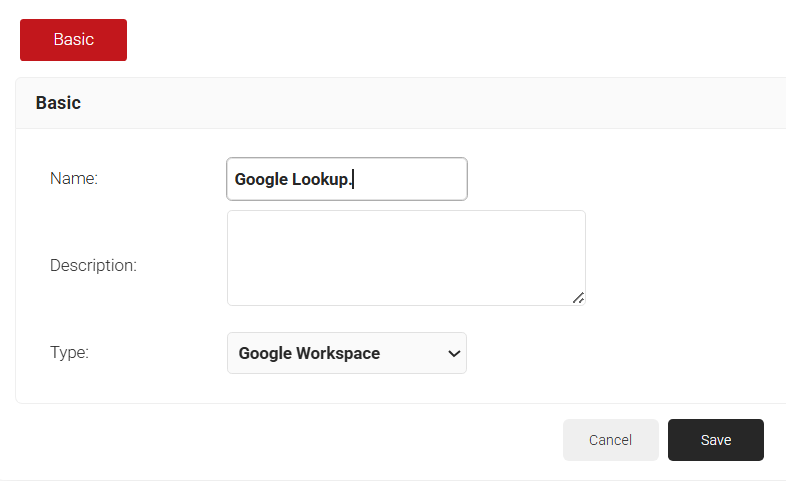
Task: Save the form with Save button
Action: [715, 440]
